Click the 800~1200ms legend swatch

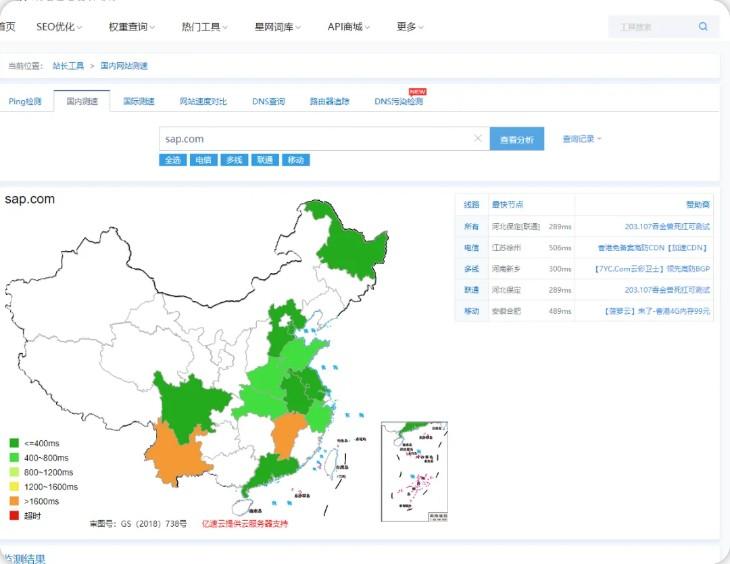tap(14, 472)
